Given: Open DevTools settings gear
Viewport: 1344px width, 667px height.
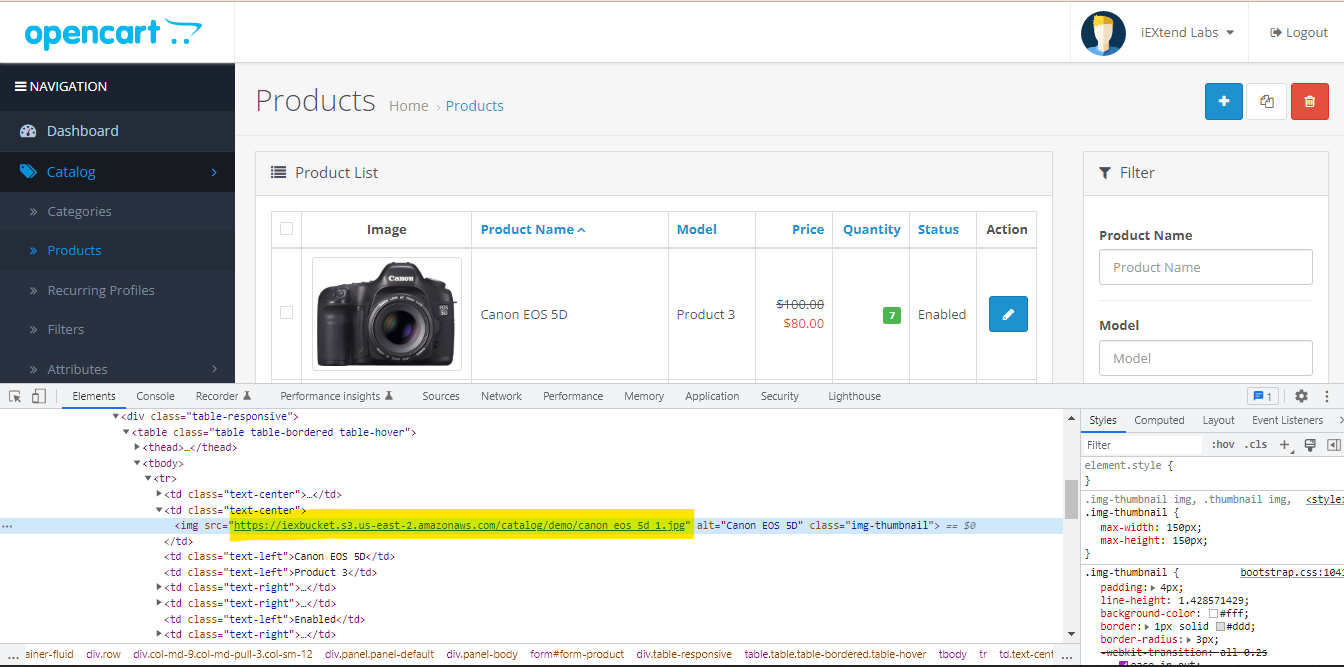Looking at the screenshot, I should click(1301, 396).
